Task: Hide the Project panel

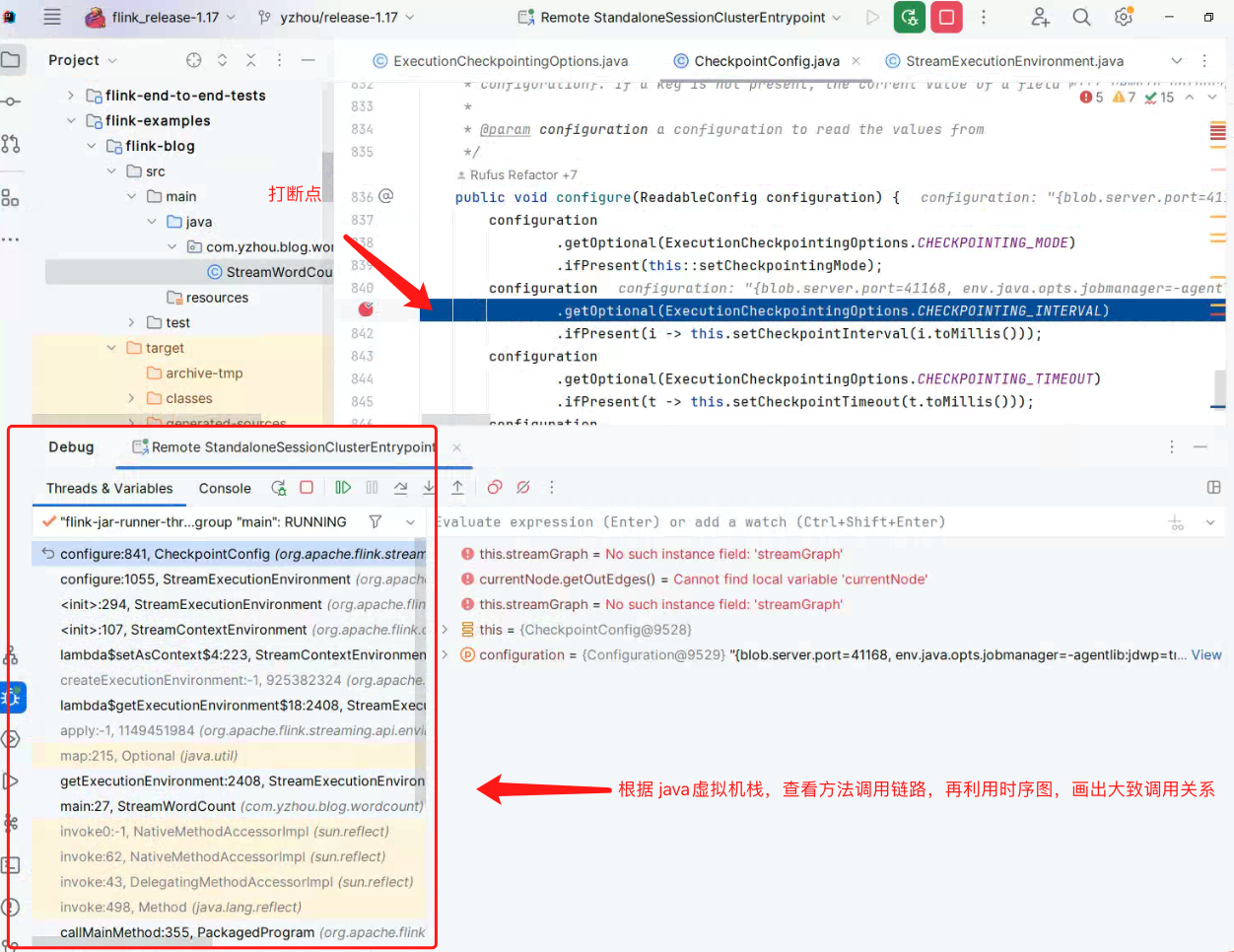Action: tap(308, 60)
